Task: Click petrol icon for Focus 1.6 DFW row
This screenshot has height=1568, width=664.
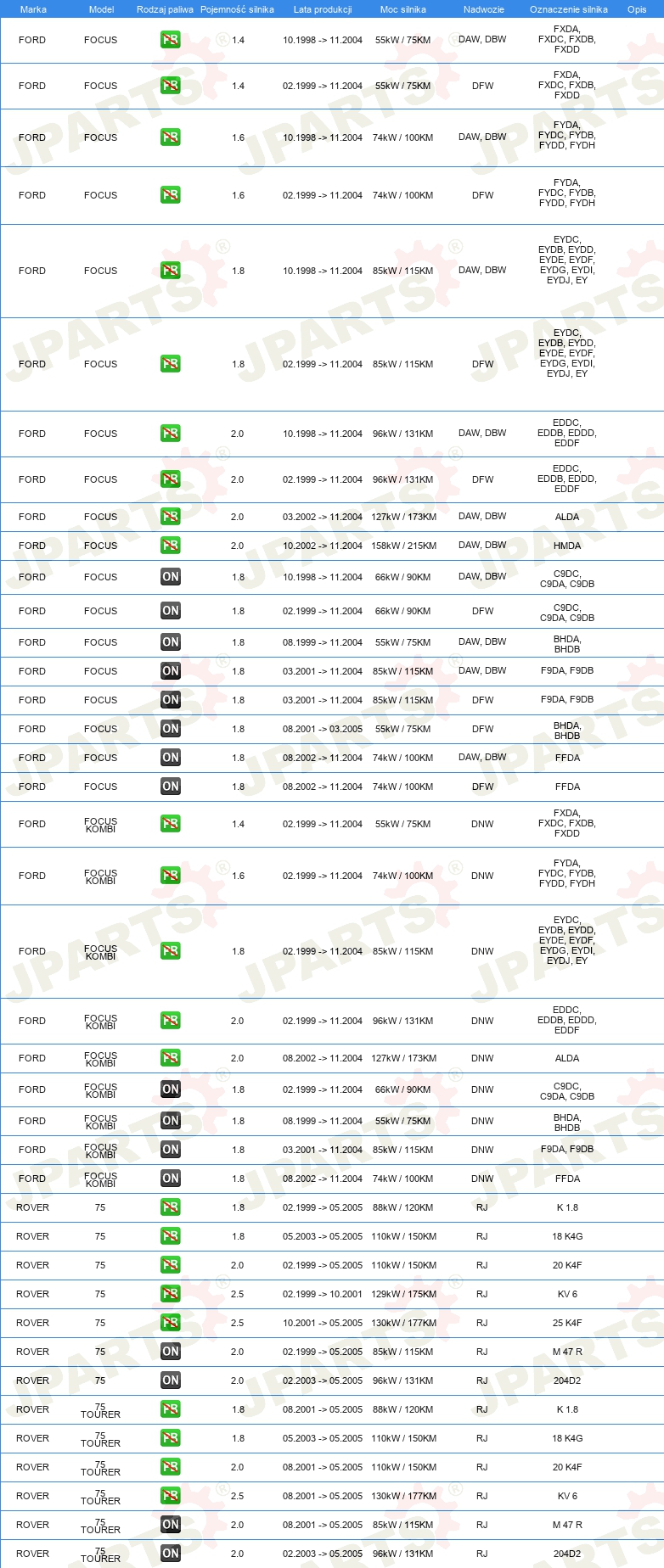Action: tap(171, 195)
